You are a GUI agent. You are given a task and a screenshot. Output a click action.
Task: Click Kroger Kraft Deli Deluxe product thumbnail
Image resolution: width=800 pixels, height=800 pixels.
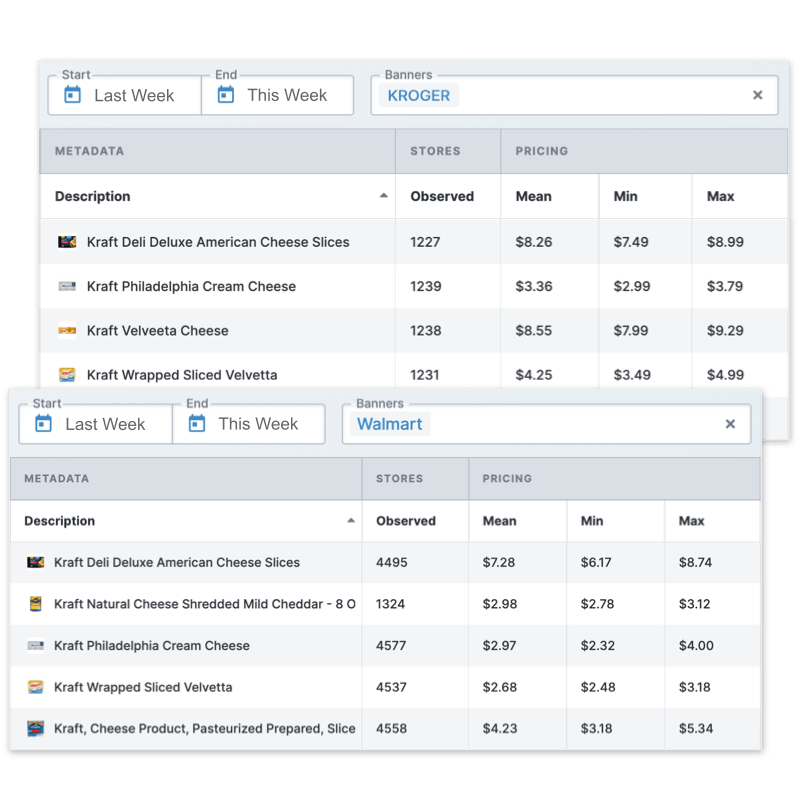point(67,242)
